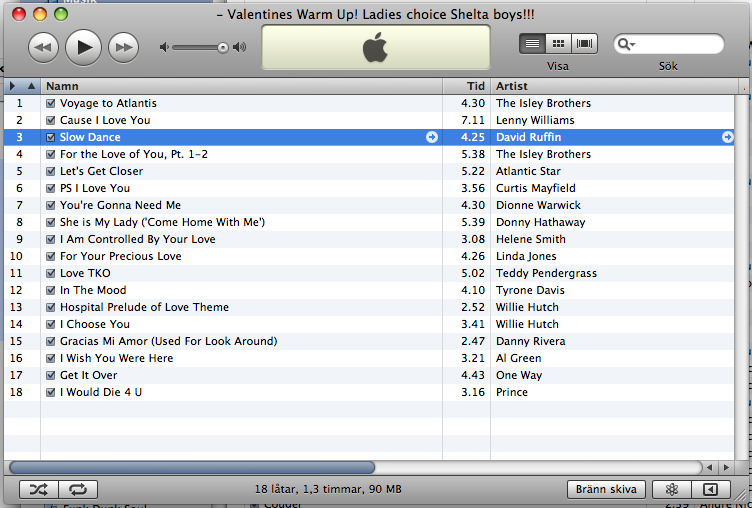The height and width of the screenshot is (508, 752).
Task: Skip to the next track
Action: click(x=124, y=47)
